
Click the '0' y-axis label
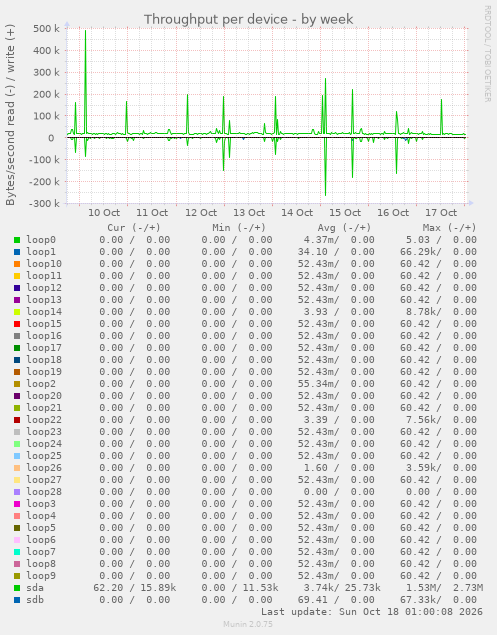tap(51, 138)
